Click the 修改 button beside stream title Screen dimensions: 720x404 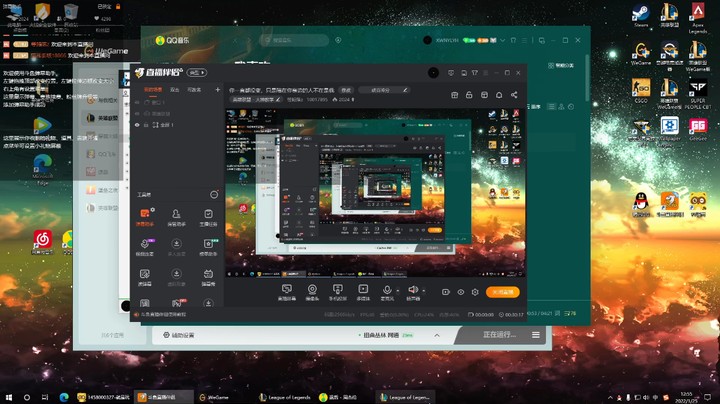(346, 90)
